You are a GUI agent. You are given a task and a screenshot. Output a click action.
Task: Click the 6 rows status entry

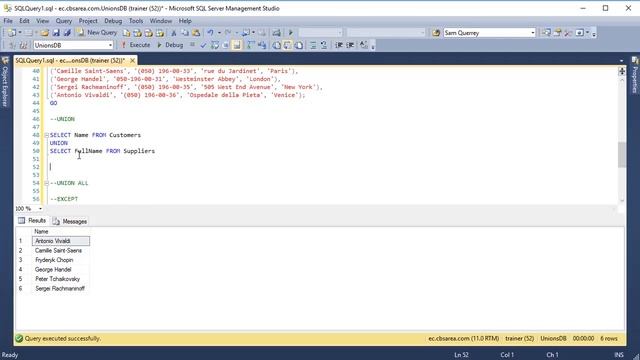click(x=609, y=338)
